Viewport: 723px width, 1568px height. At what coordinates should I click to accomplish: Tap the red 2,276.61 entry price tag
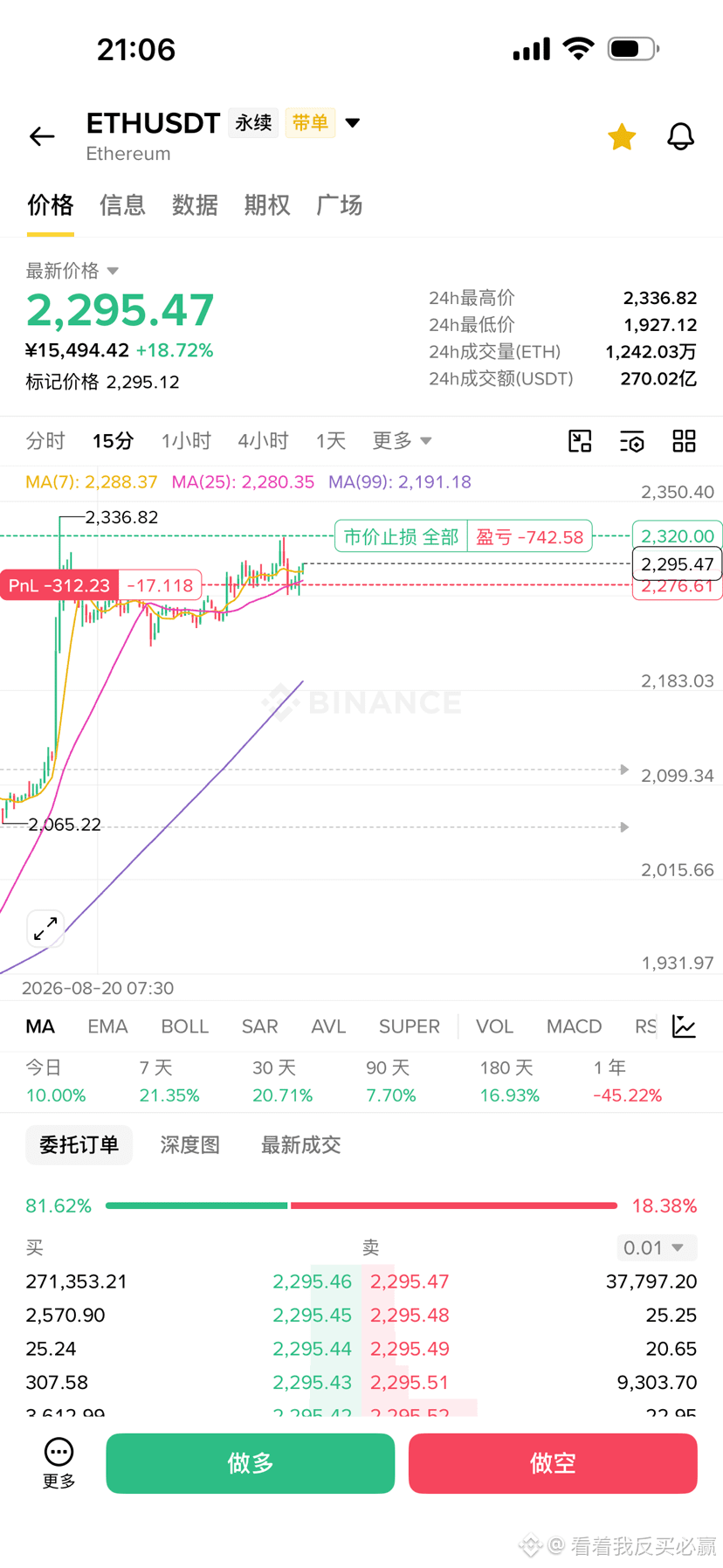tap(677, 587)
